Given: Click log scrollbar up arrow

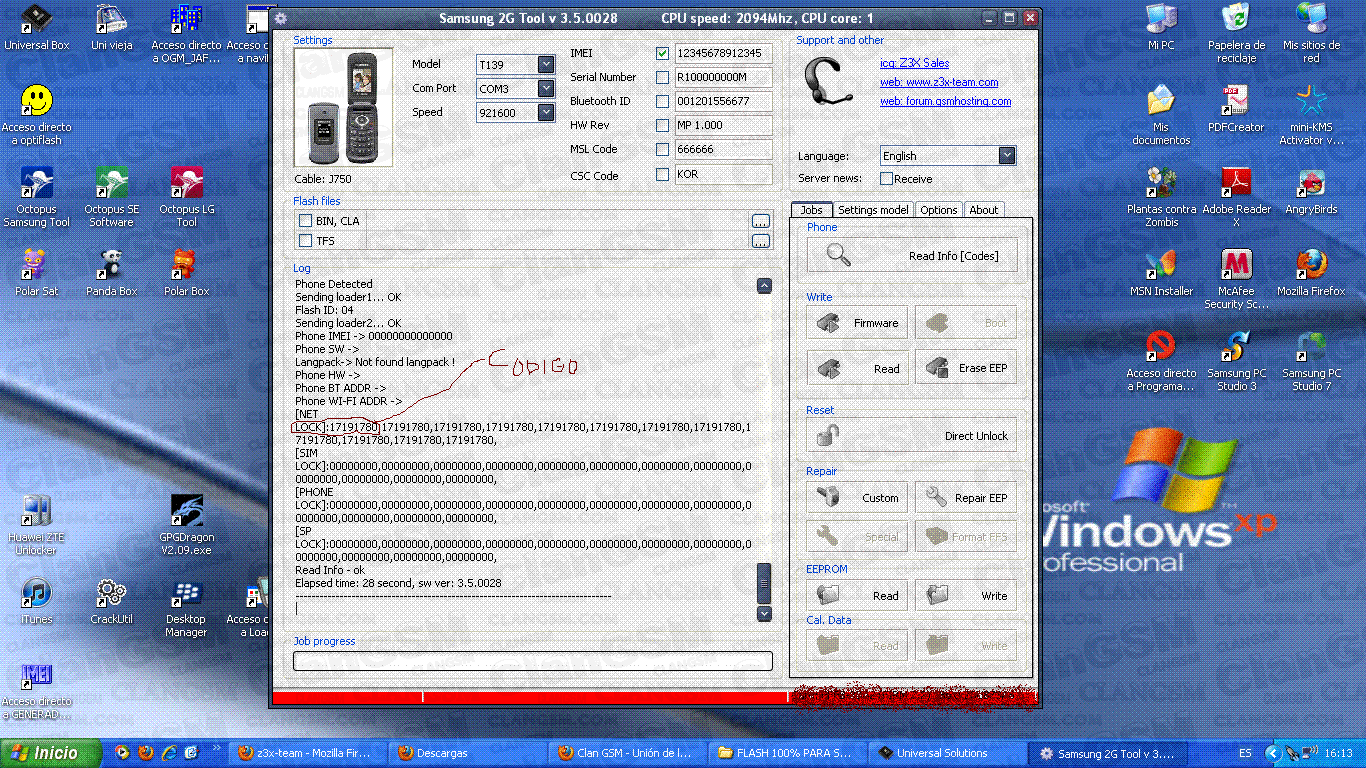Looking at the screenshot, I should click(764, 285).
